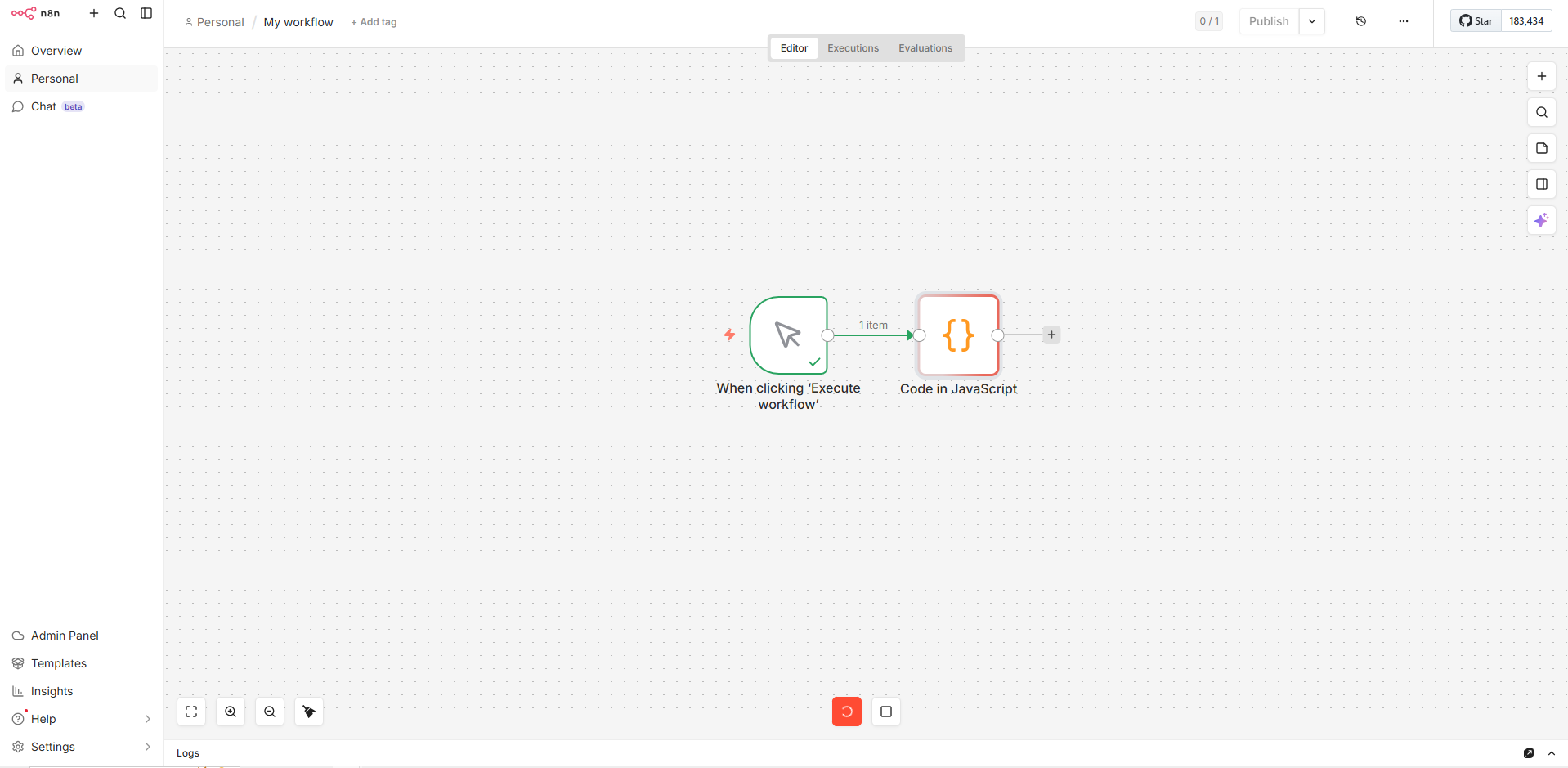Zoom out on the canvas
This screenshot has height=768, width=1568.
tap(270, 712)
